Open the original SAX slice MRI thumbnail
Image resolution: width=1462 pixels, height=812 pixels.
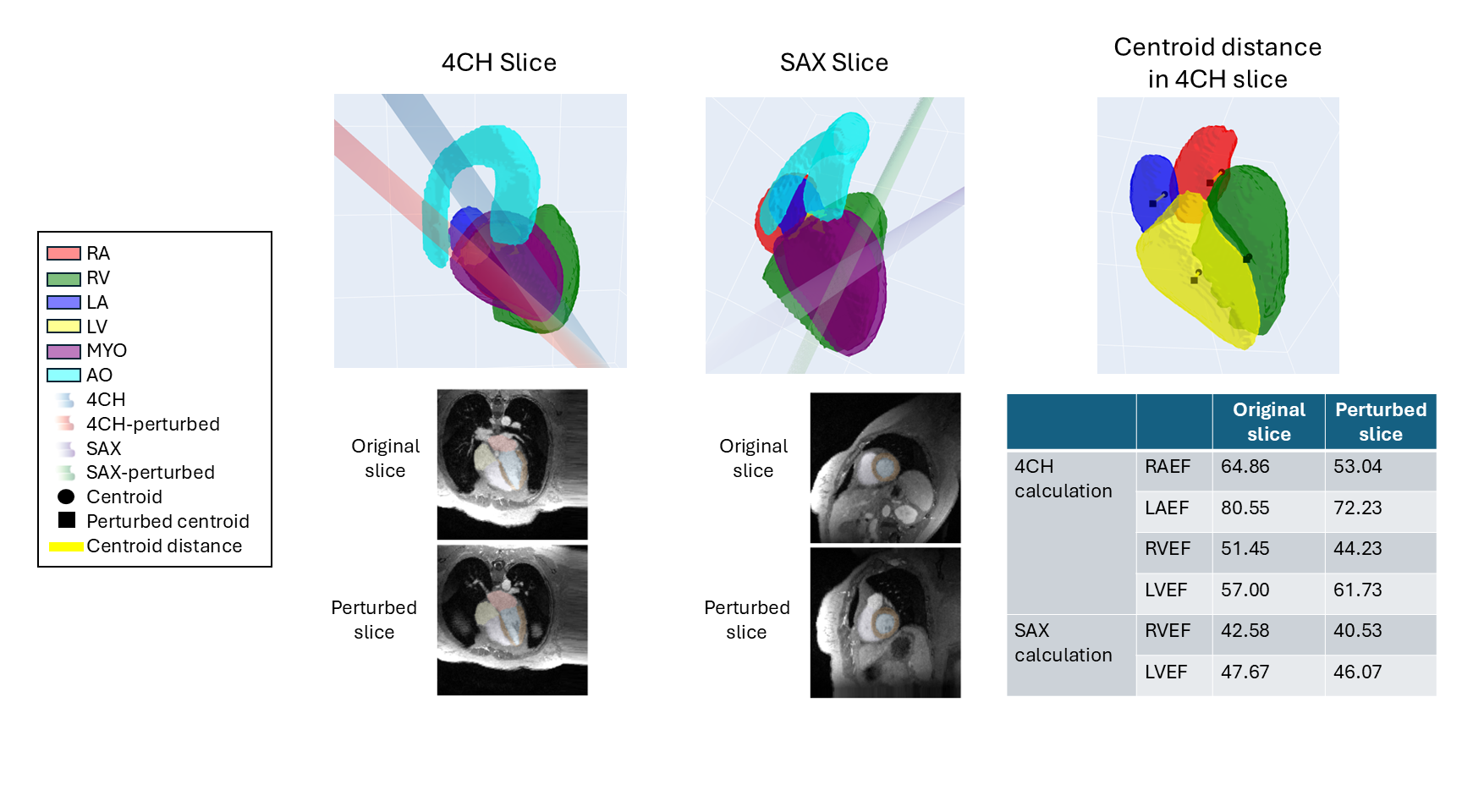[x=885, y=468]
